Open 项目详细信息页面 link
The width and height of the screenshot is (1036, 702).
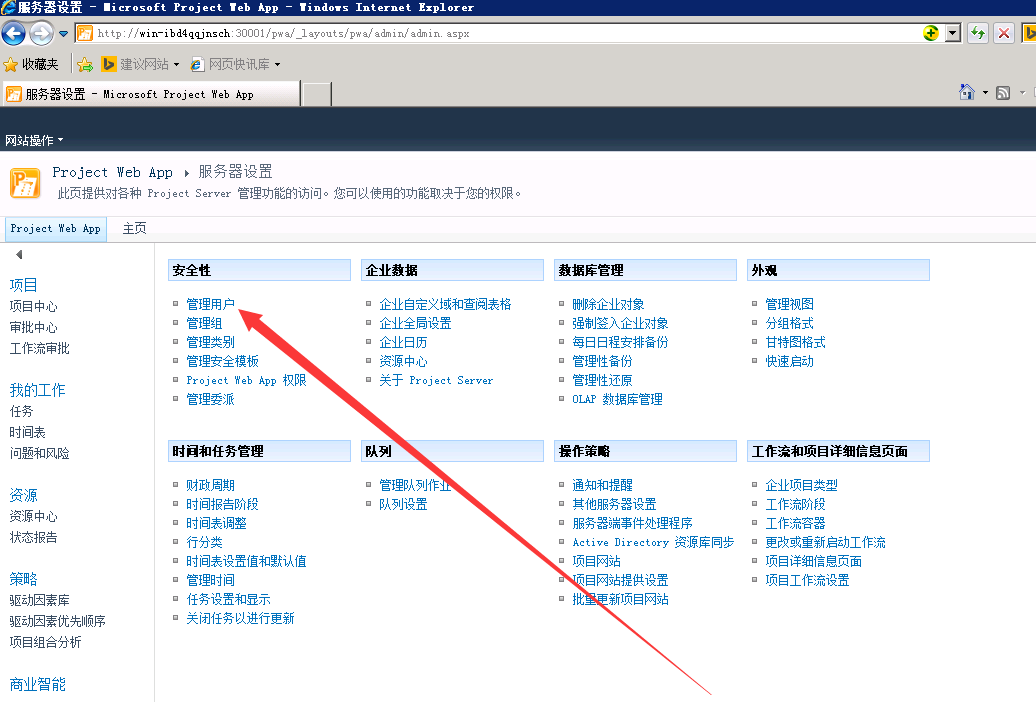point(813,561)
